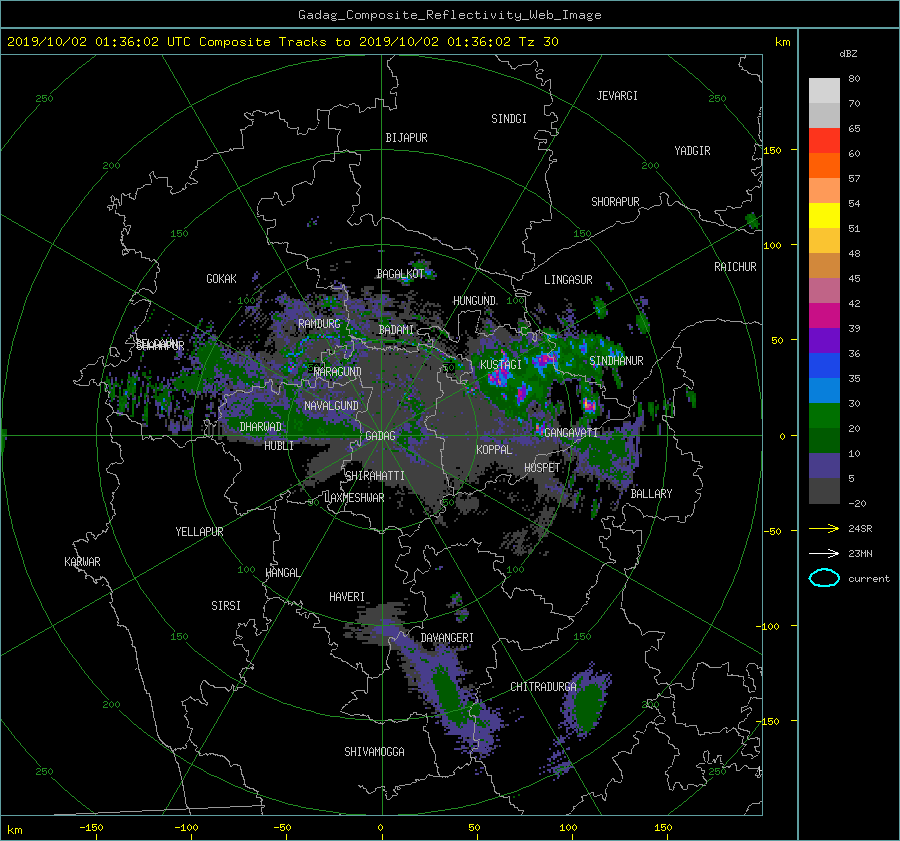Click the HOSPET city label
The image size is (900, 841).
(x=542, y=468)
